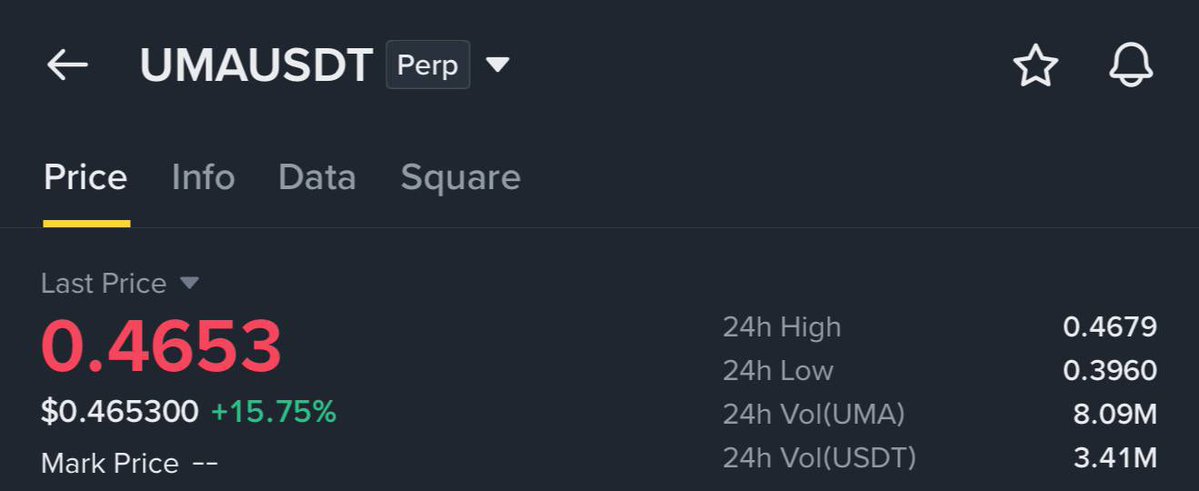Open price alerts via the bell icon

coord(1131,64)
